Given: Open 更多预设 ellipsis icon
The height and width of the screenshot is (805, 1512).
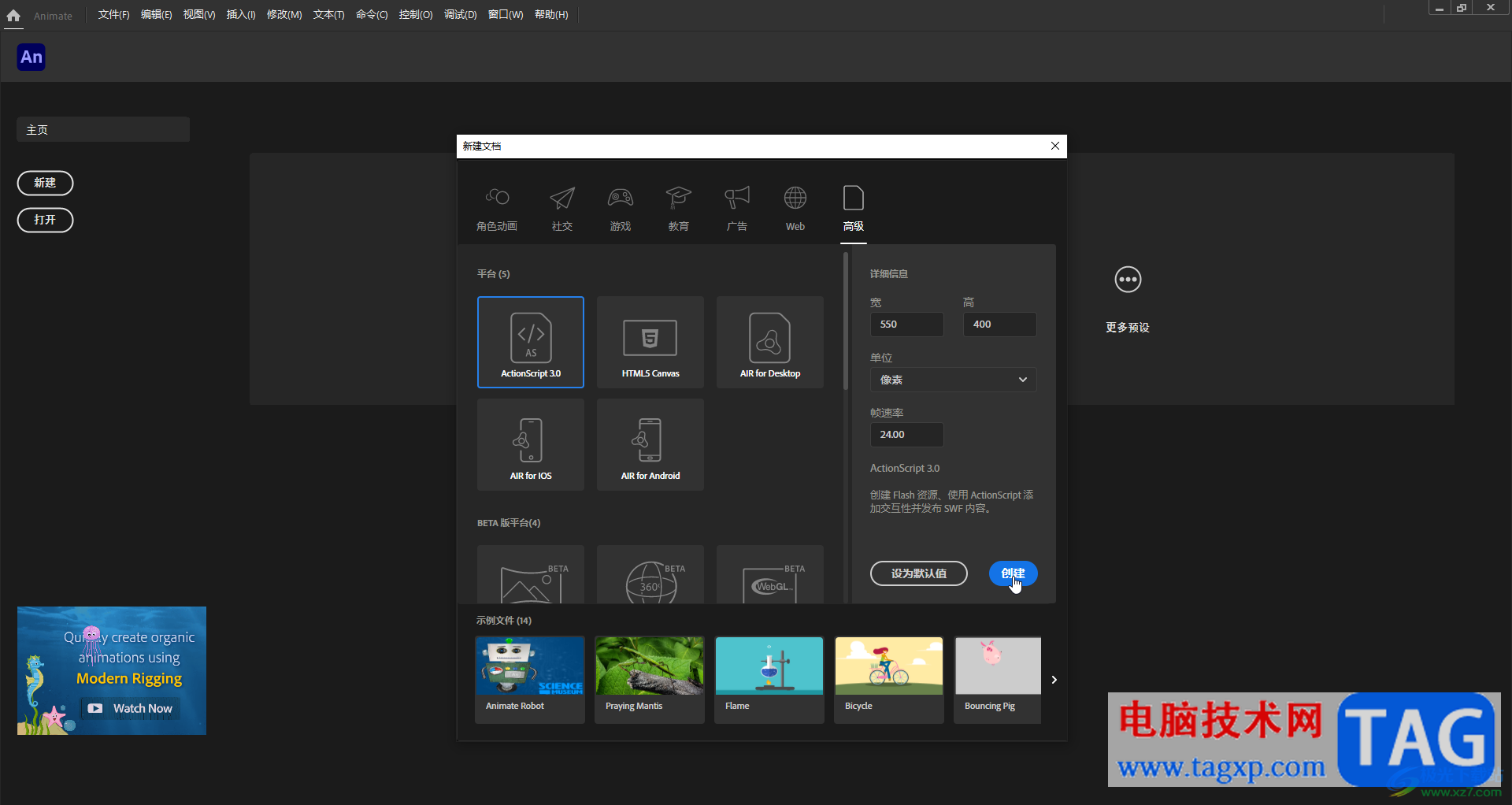Looking at the screenshot, I should coord(1128,280).
